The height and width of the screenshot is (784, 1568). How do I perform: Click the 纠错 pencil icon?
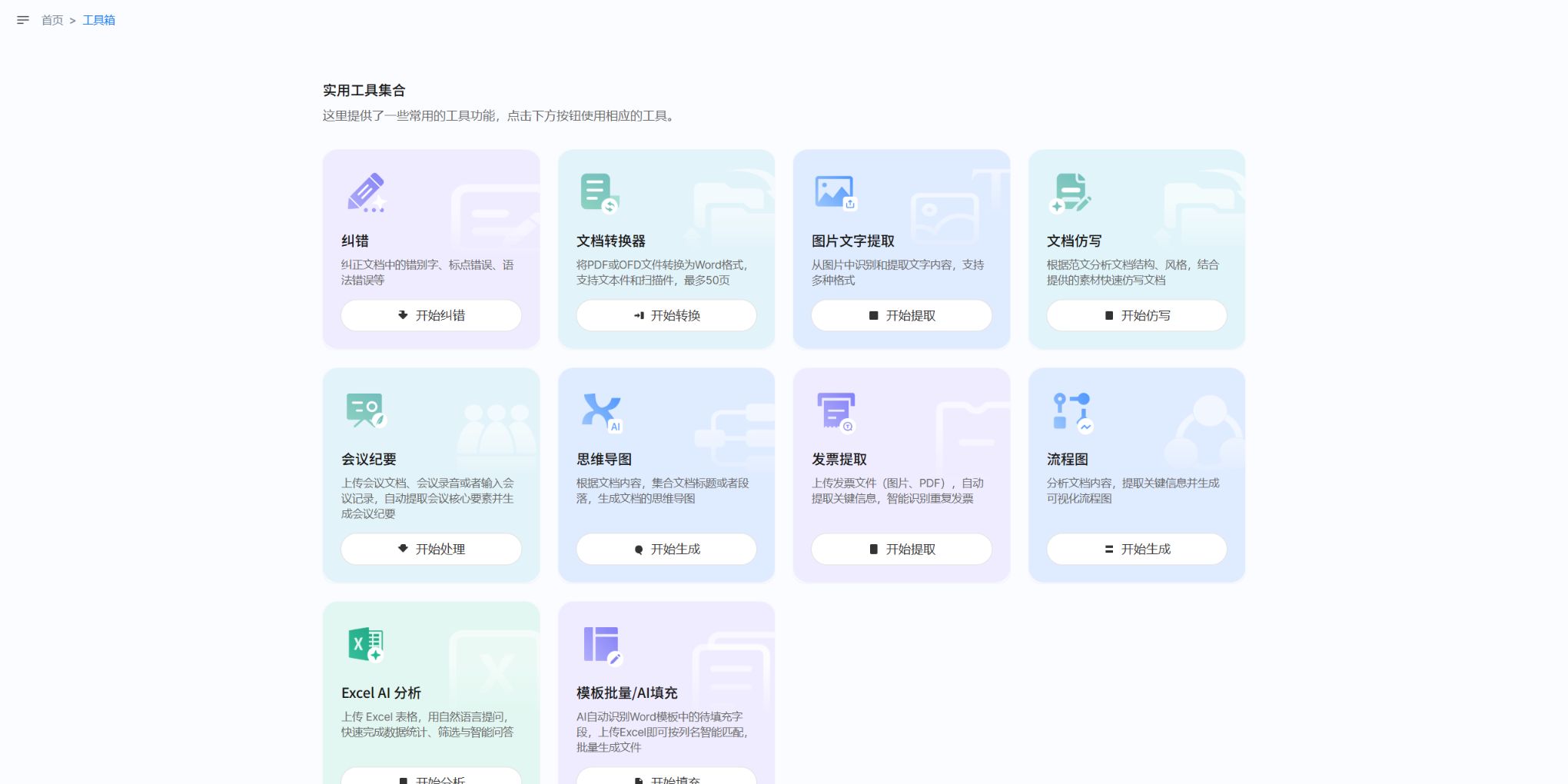(366, 192)
